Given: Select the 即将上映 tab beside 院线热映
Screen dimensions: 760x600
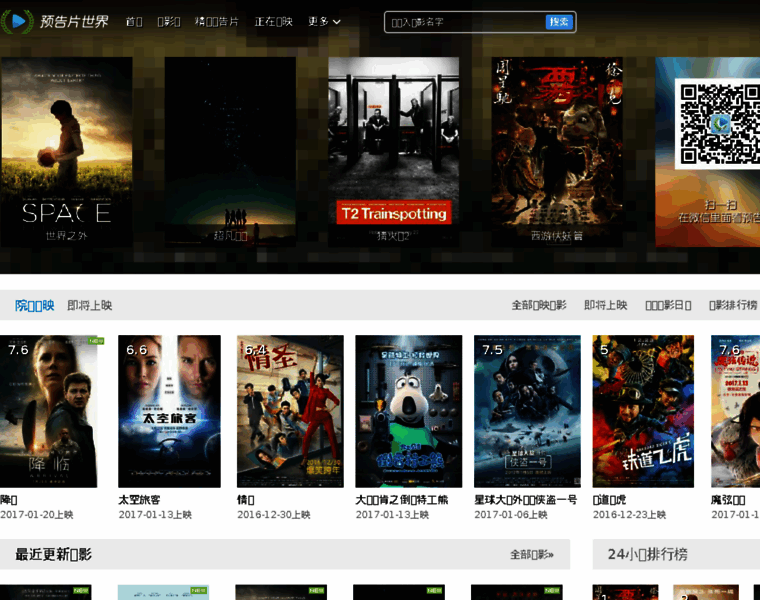Looking at the screenshot, I should click(x=90, y=305).
